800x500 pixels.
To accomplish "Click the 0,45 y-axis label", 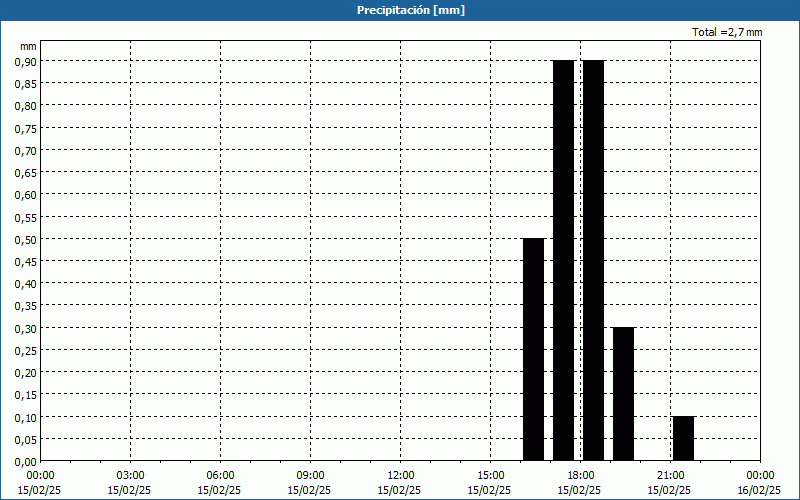I will click(x=26, y=261).
